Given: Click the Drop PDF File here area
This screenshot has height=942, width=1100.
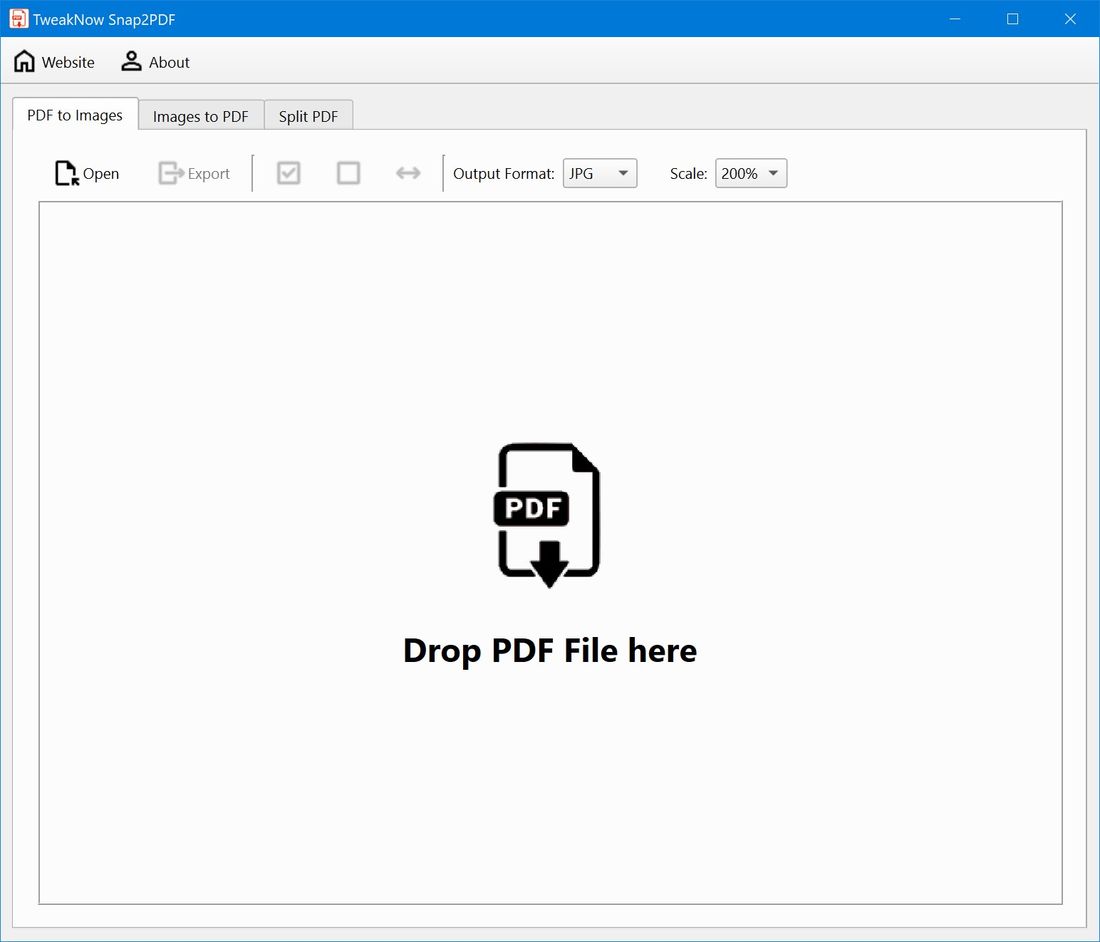Looking at the screenshot, I should (549, 650).
